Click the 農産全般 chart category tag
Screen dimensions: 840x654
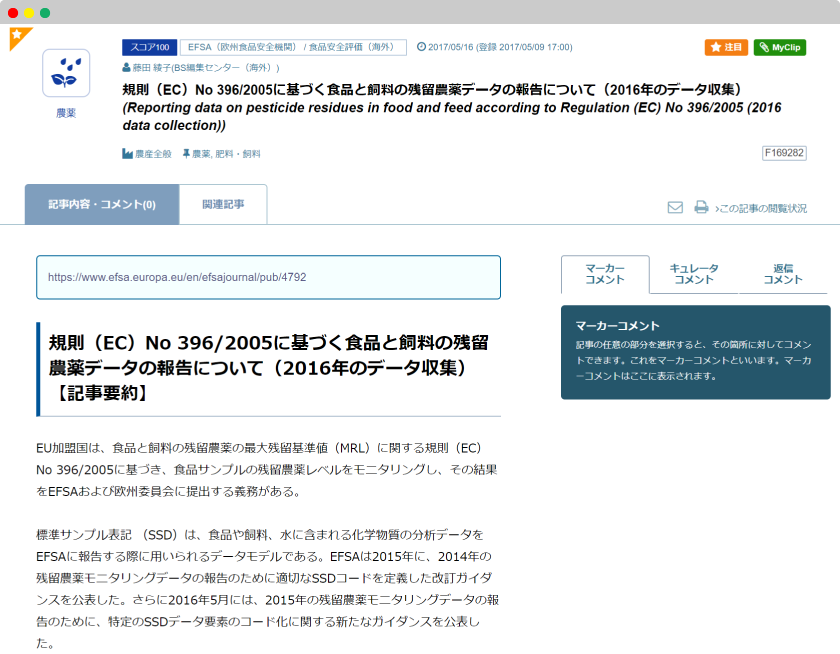147,154
